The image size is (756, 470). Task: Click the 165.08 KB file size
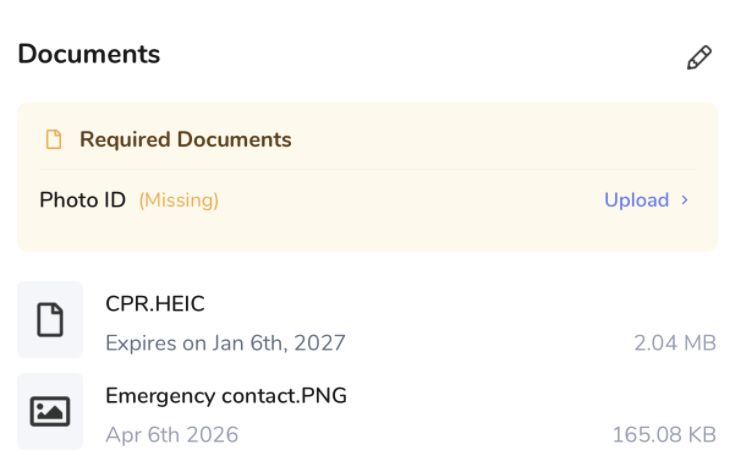[664, 435]
